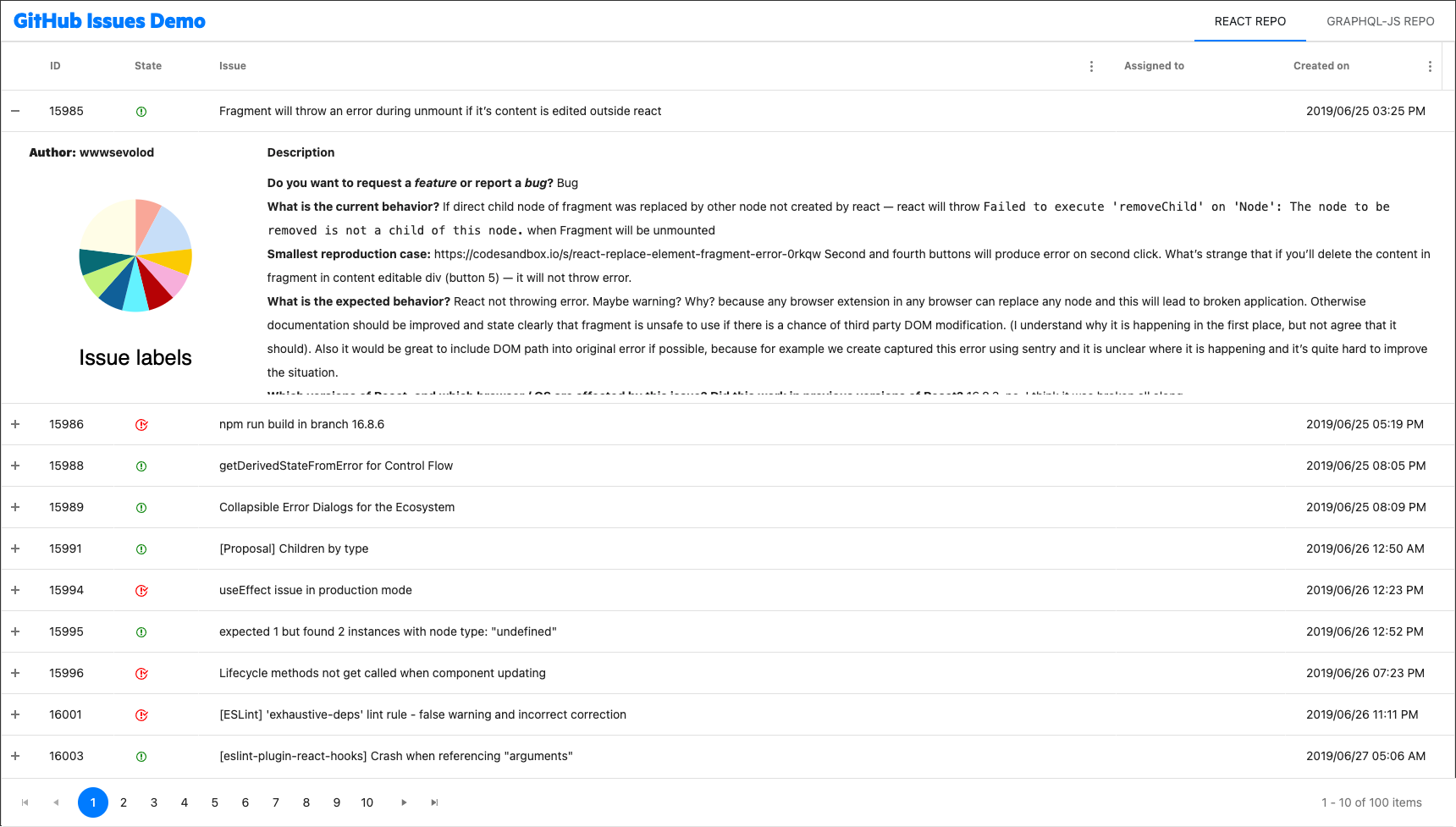
Task: Go to page 2 in the pagination bar
Action: coord(124,802)
